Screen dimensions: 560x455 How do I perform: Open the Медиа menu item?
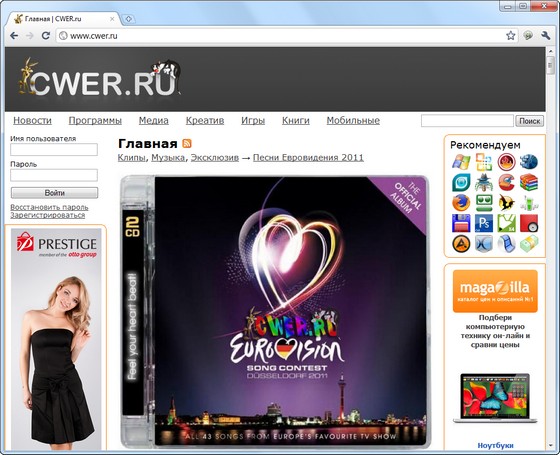[154, 121]
